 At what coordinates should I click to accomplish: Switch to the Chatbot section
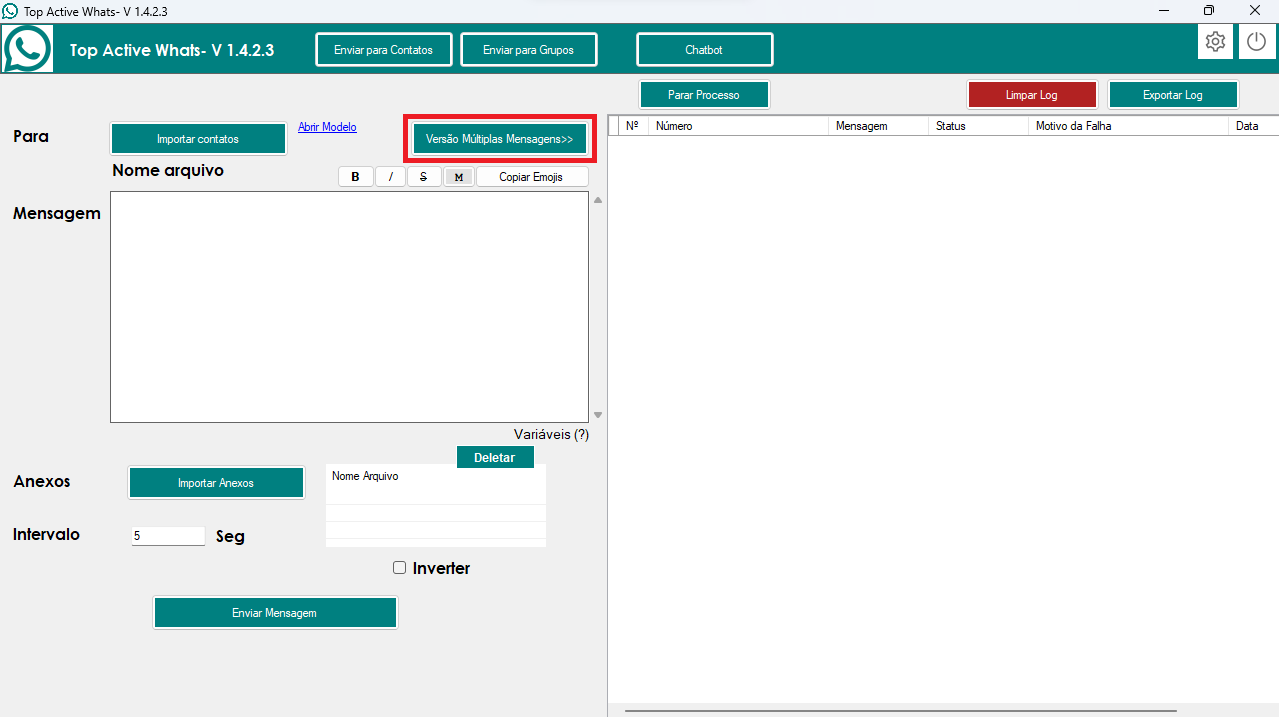705,50
